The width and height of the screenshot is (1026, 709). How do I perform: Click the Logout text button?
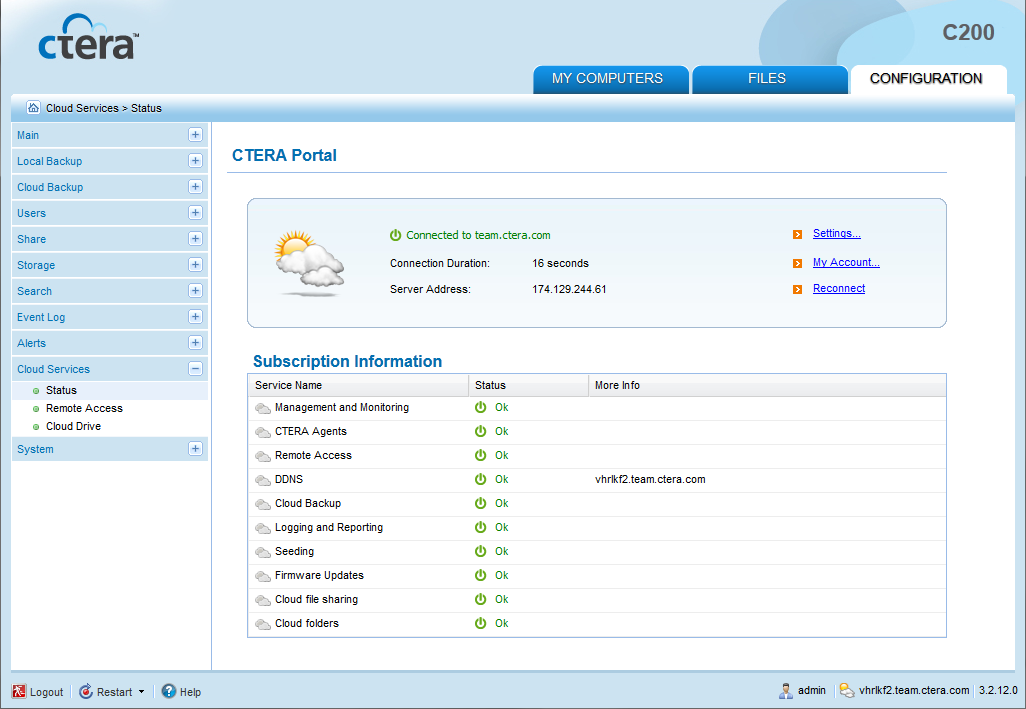coord(46,692)
